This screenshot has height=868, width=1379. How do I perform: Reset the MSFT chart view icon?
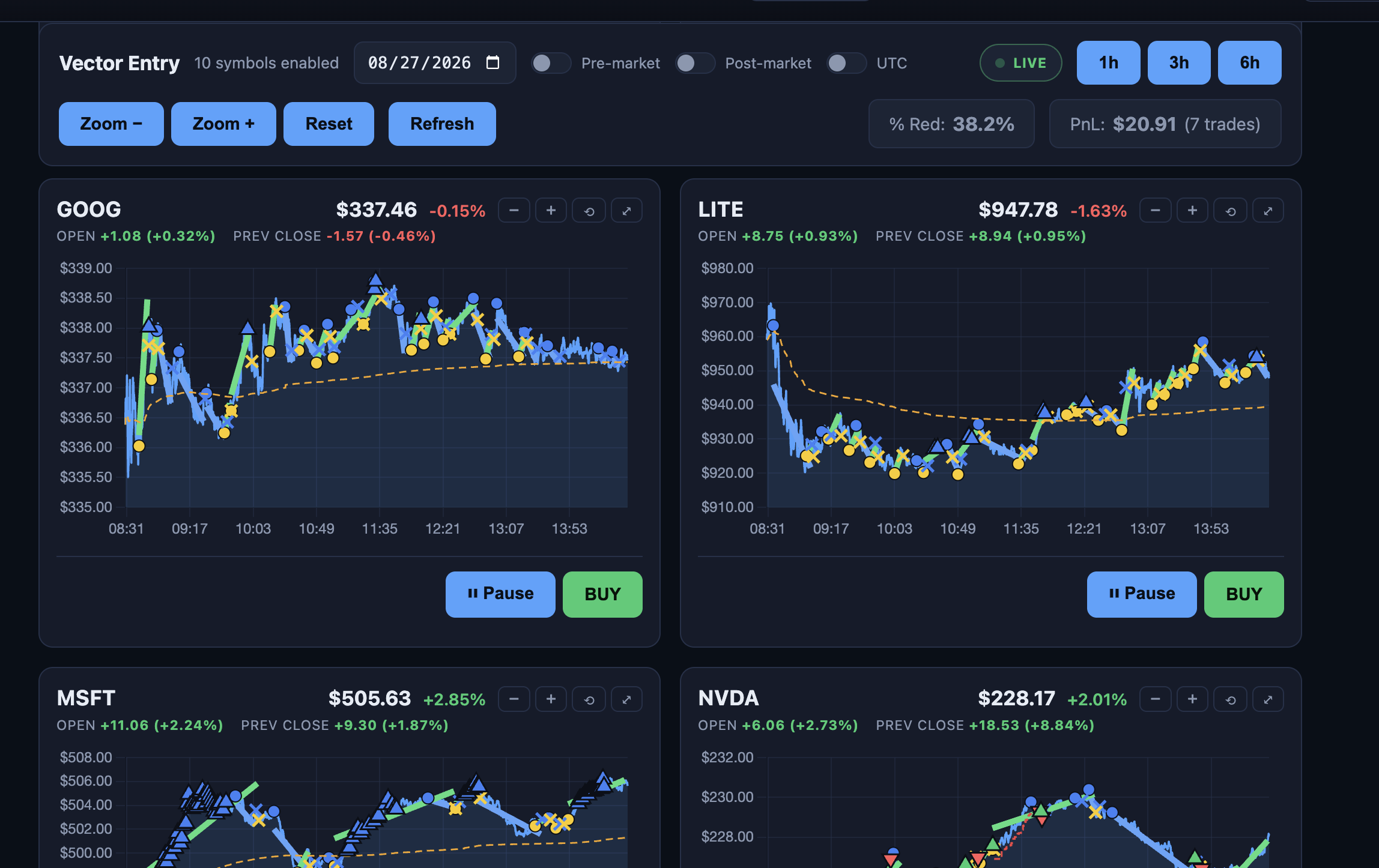(589, 699)
